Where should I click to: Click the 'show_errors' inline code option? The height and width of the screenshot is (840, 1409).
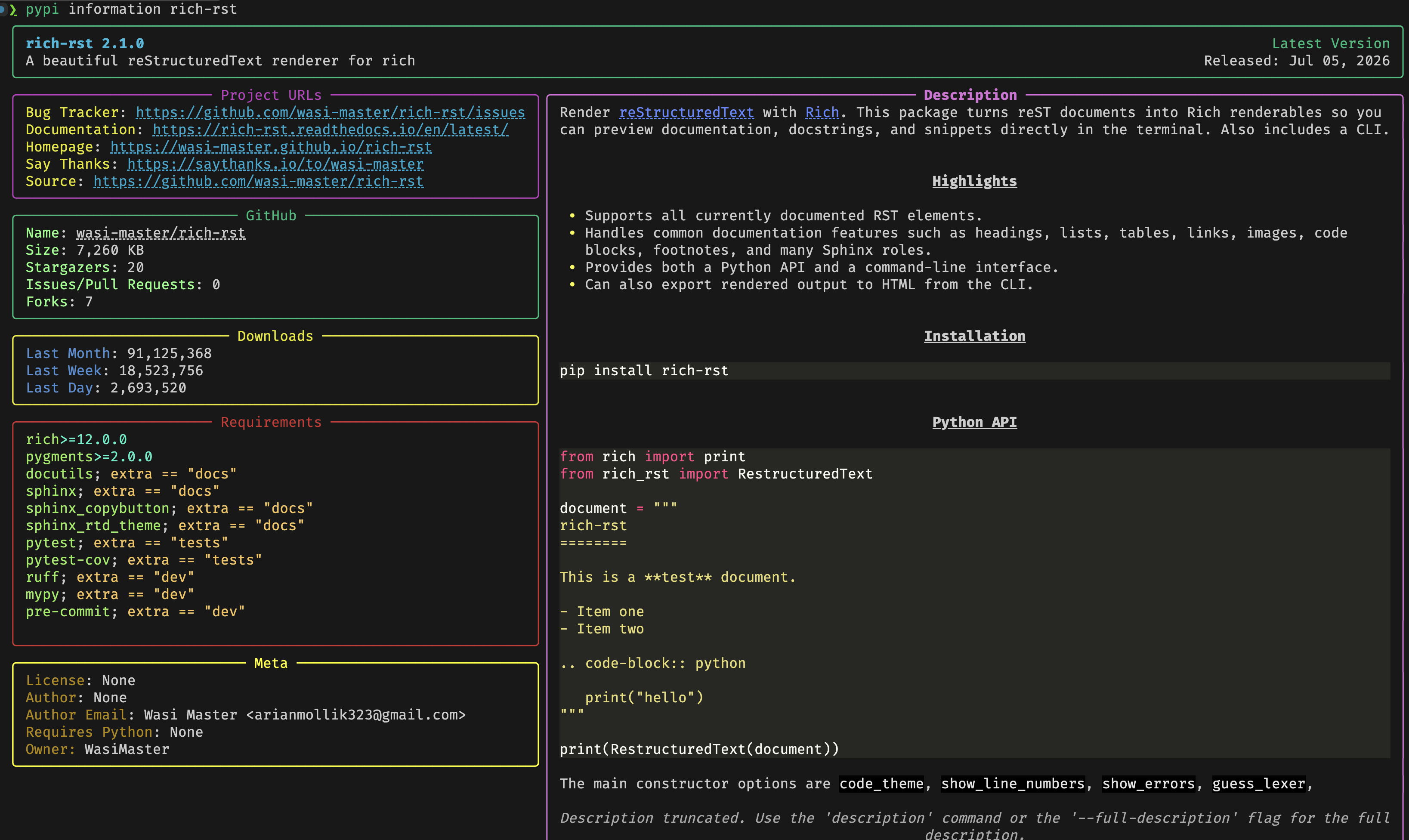click(1149, 784)
